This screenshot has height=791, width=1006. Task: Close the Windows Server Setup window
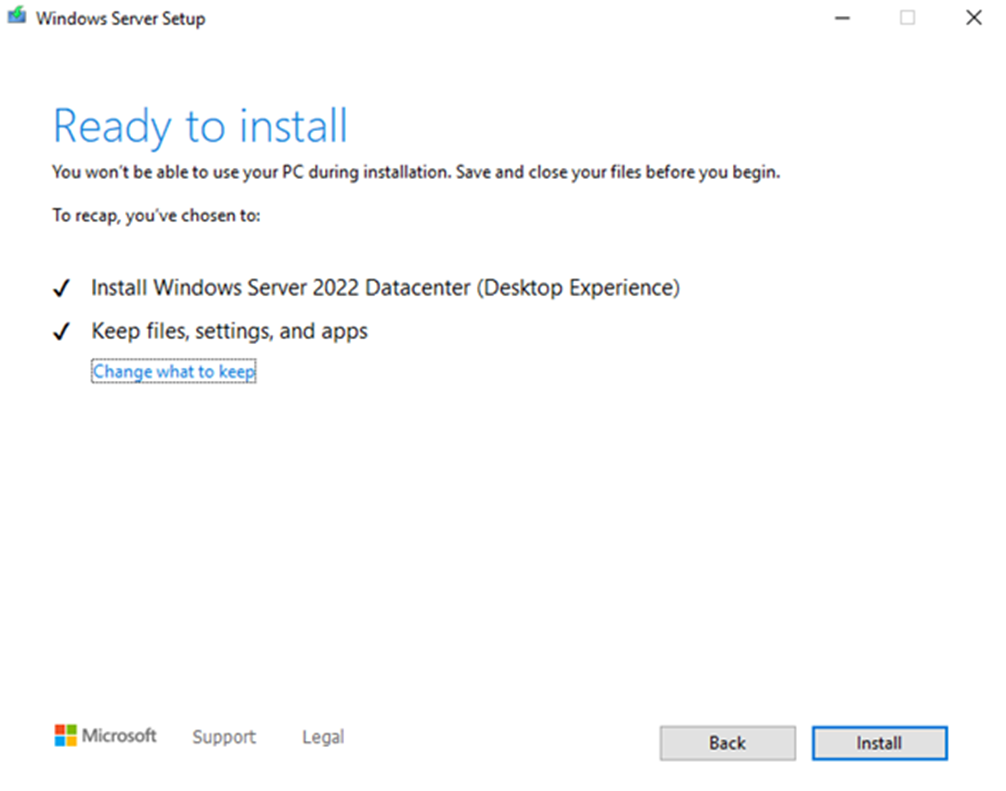point(973,18)
